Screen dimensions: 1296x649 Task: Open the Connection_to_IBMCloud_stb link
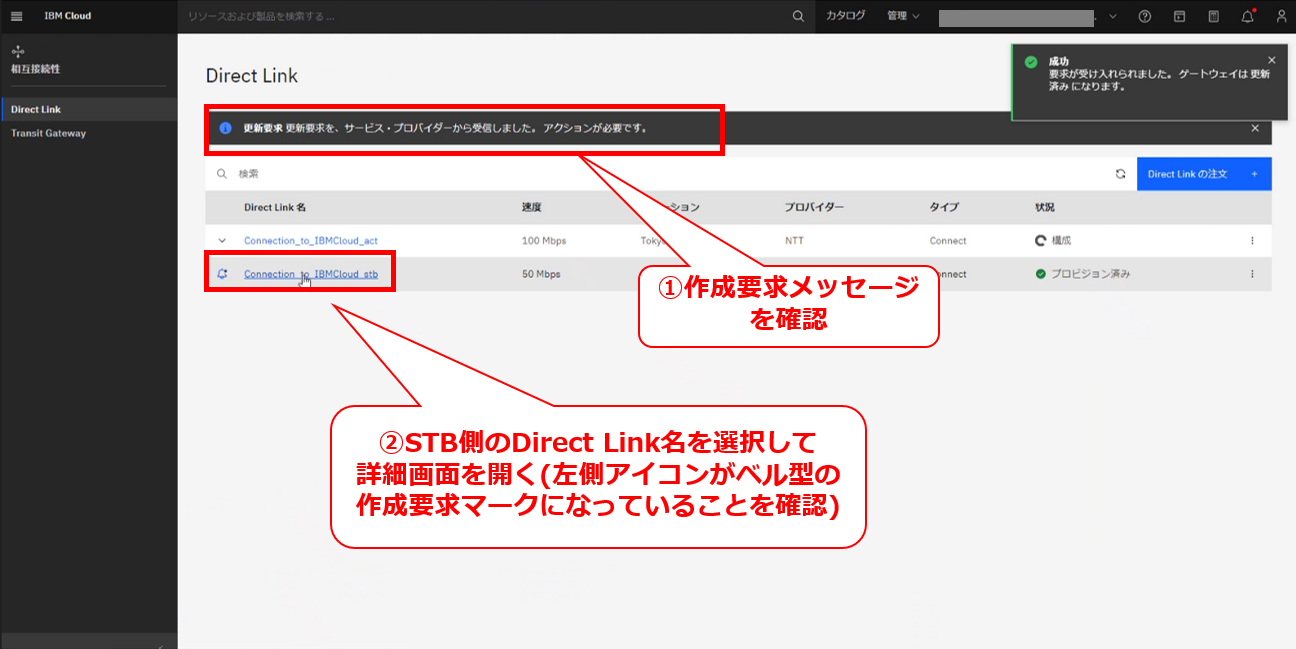point(310,274)
